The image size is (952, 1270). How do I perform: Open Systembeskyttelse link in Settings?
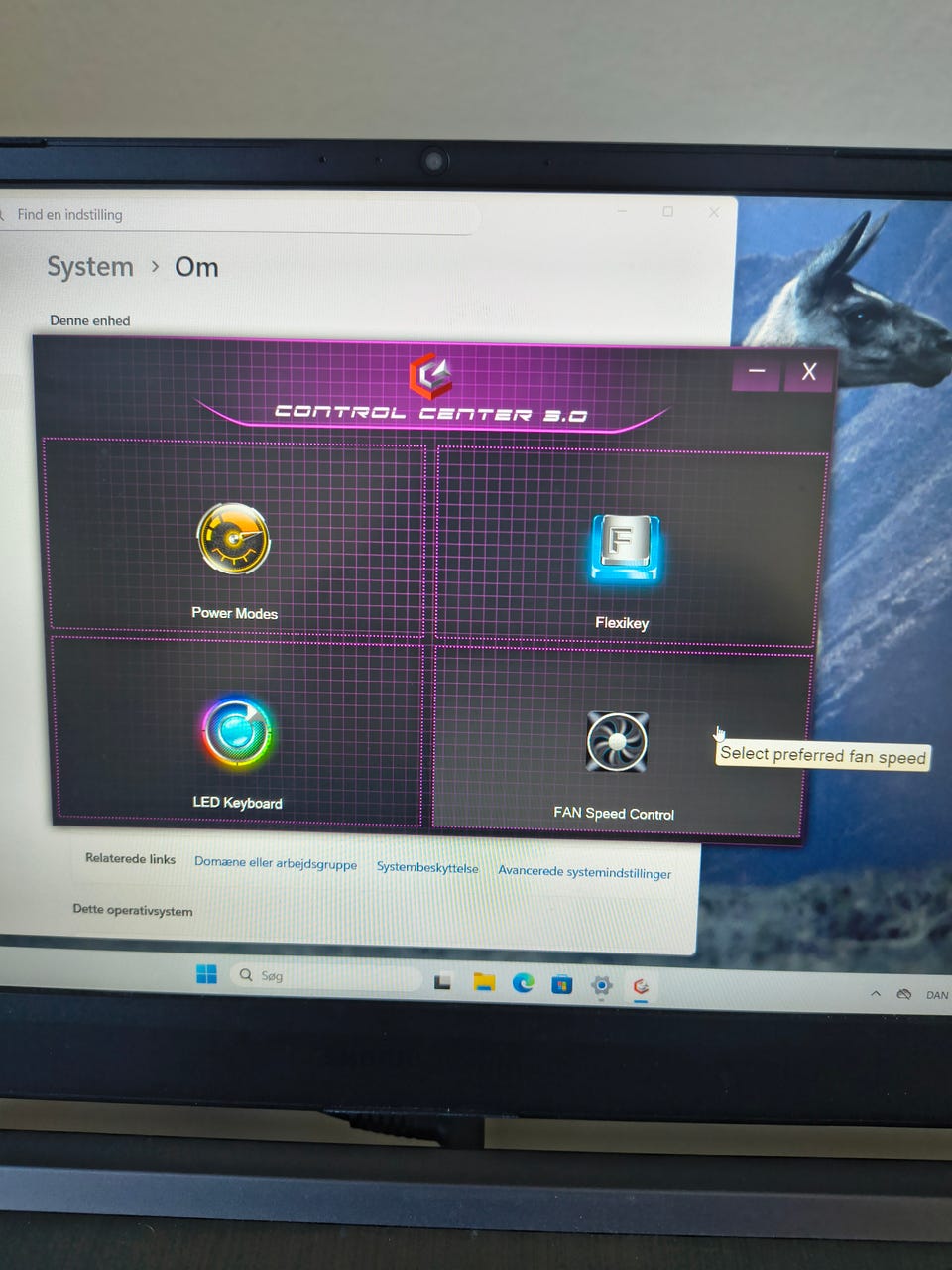427,867
